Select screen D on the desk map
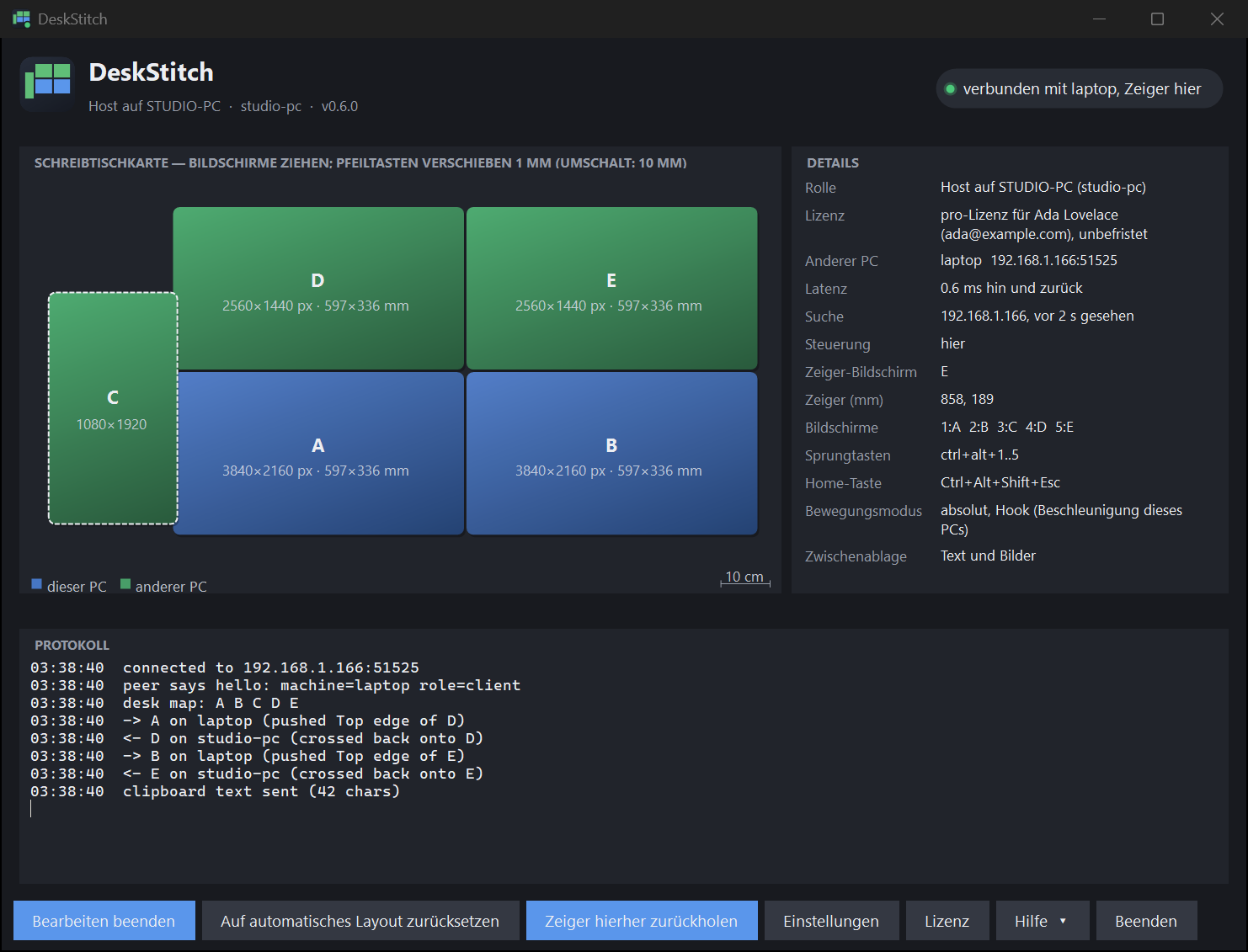The height and width of the screenshot is (952, 1248). (318, 288)
